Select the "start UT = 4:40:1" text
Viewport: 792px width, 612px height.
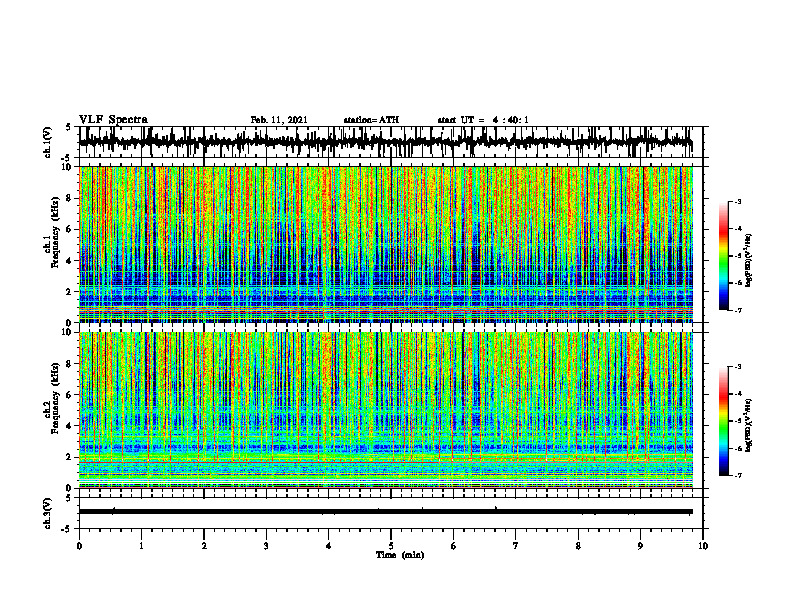(x=483, y=120)
